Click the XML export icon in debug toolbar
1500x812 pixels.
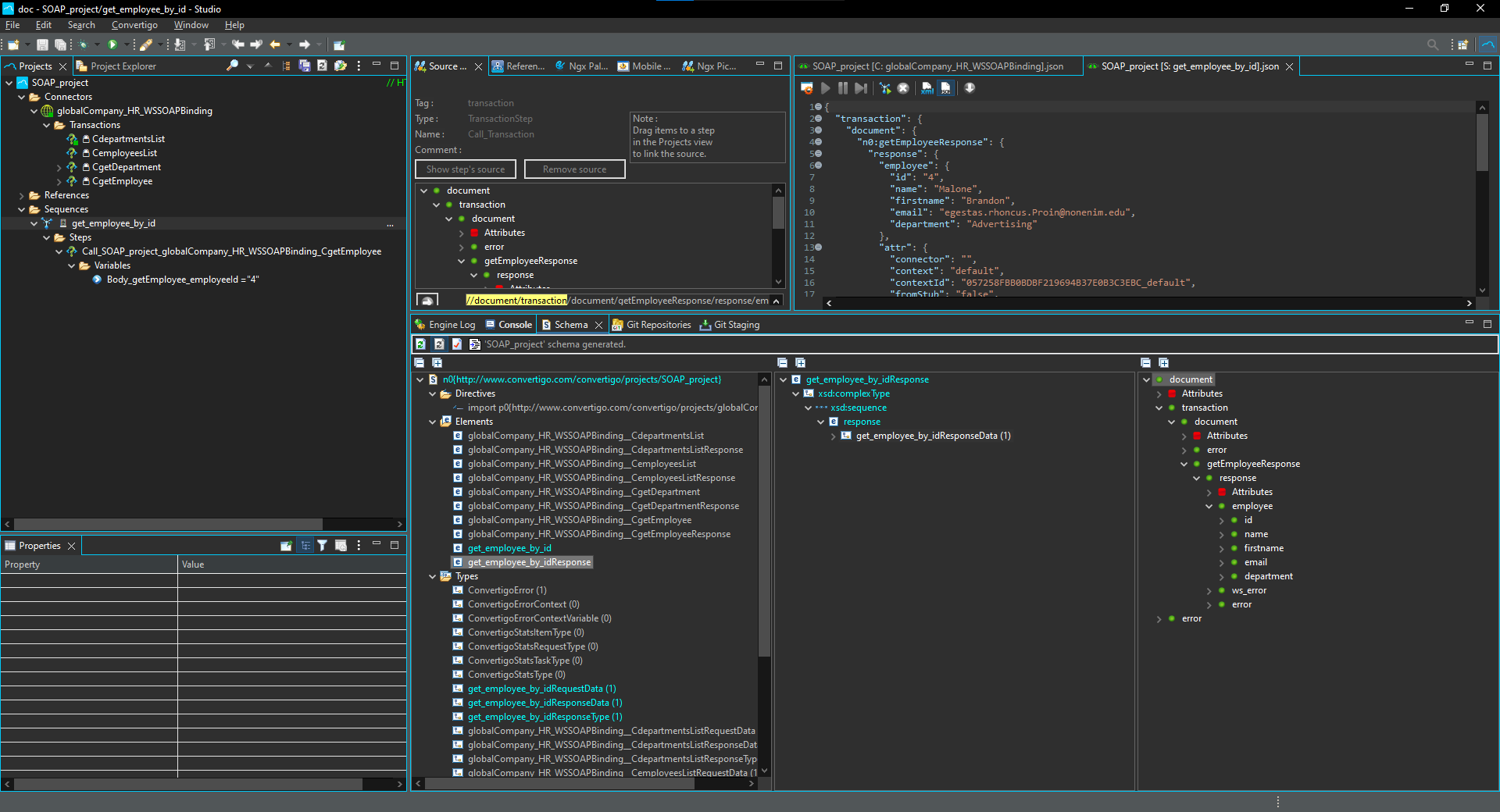[927, 88]
